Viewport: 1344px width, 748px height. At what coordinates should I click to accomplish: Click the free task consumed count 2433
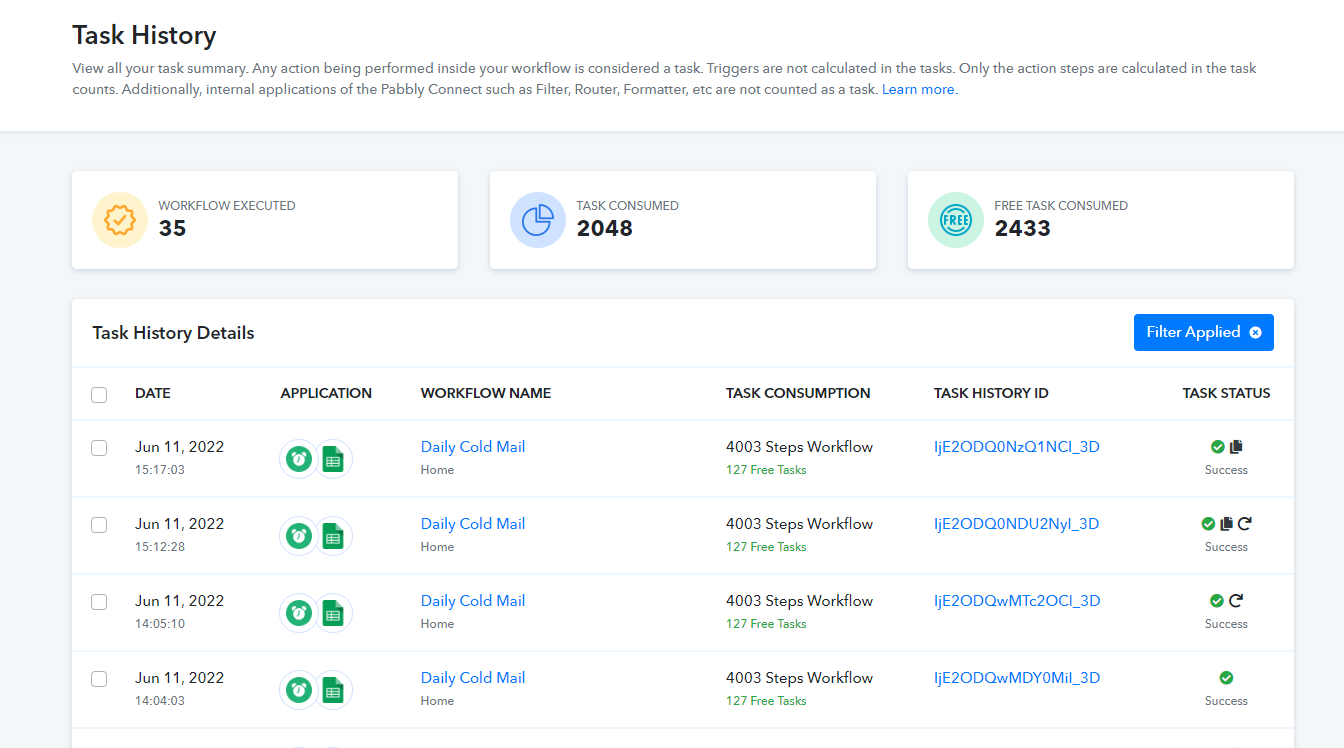pos(1023,228)
